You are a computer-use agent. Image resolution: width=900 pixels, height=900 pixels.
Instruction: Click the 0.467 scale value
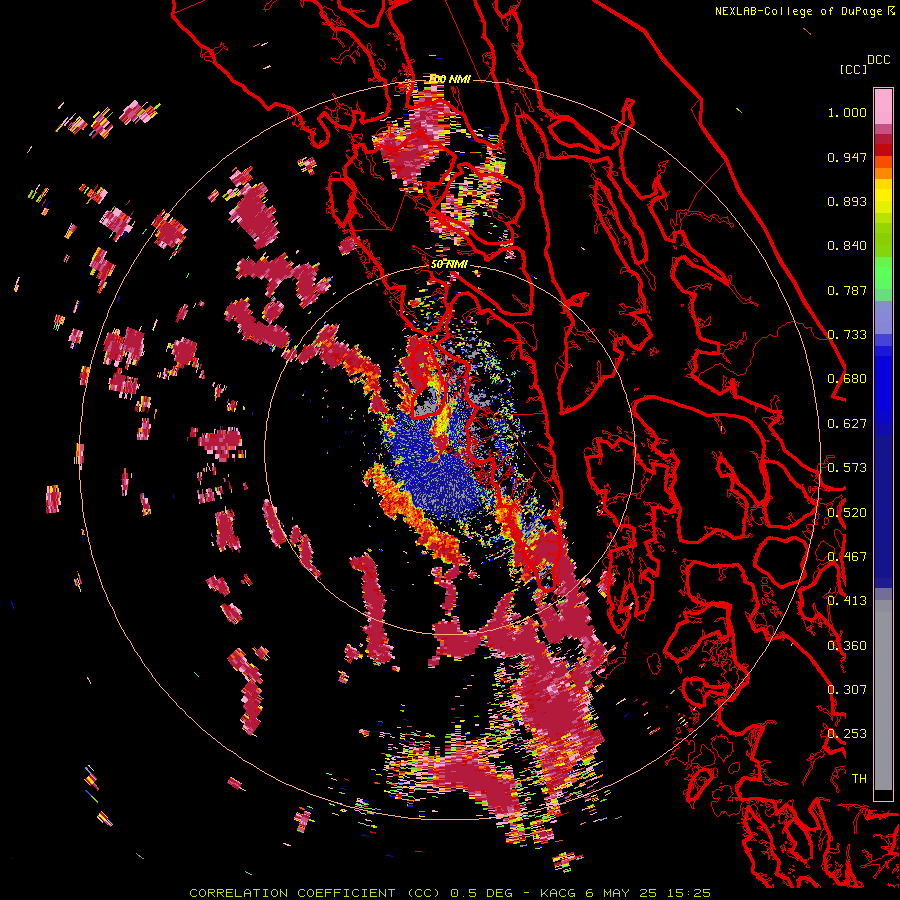click(x=847, y=557)
